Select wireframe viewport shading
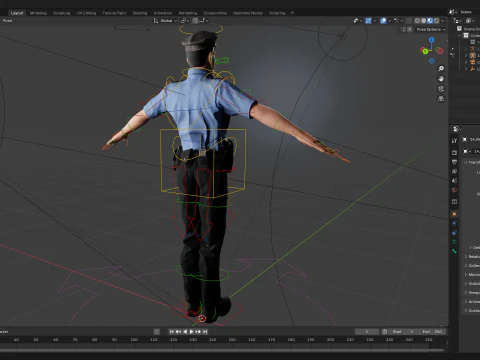480x360 pixels. coord(417,21)
